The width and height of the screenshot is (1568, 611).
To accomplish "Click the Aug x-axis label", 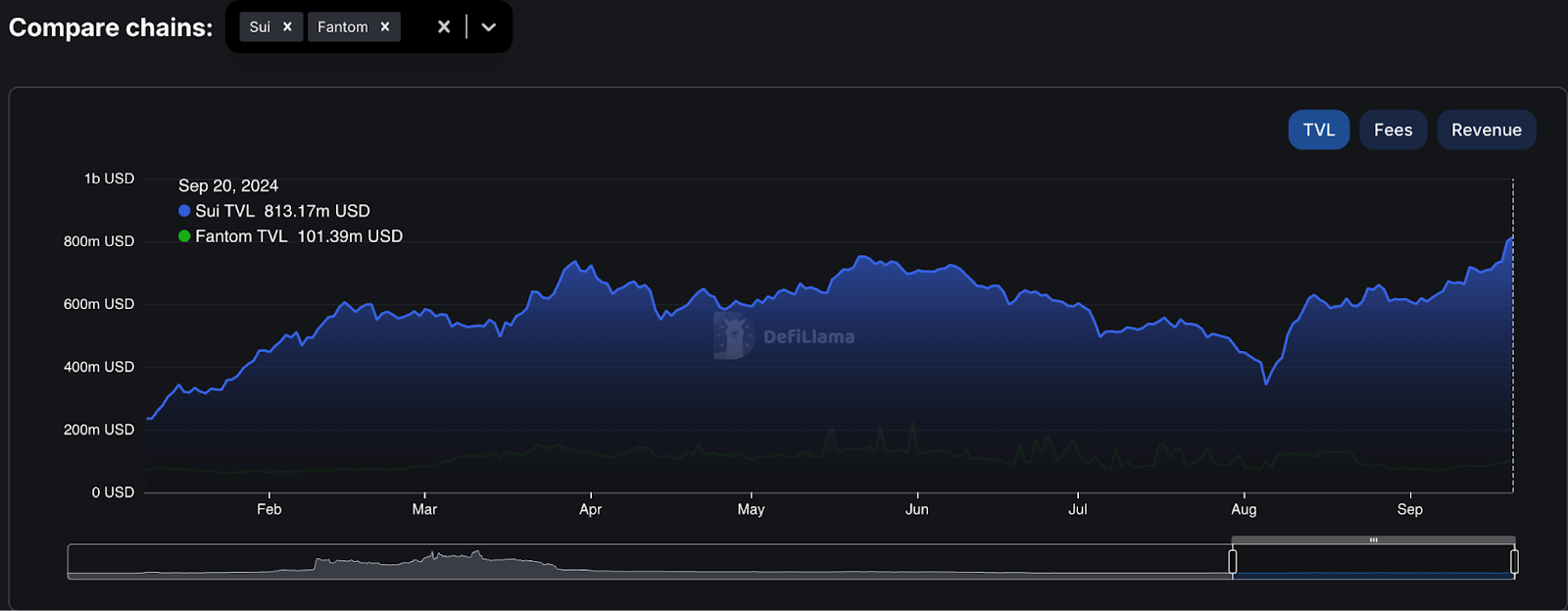I will 1244,509.
